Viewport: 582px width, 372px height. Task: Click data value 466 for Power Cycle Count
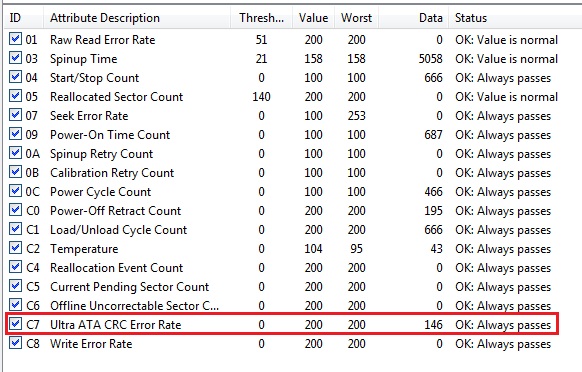click(434, 192)
